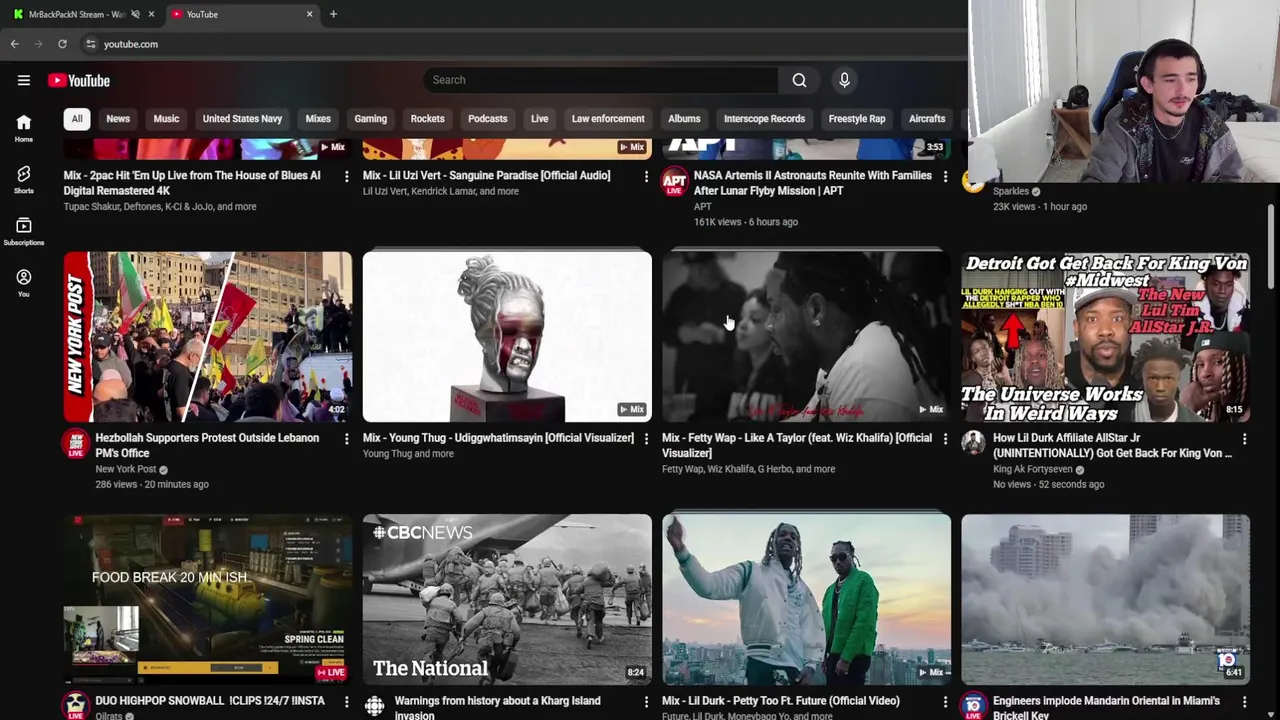Close the YouTube browser tab

tap(309, 14)
